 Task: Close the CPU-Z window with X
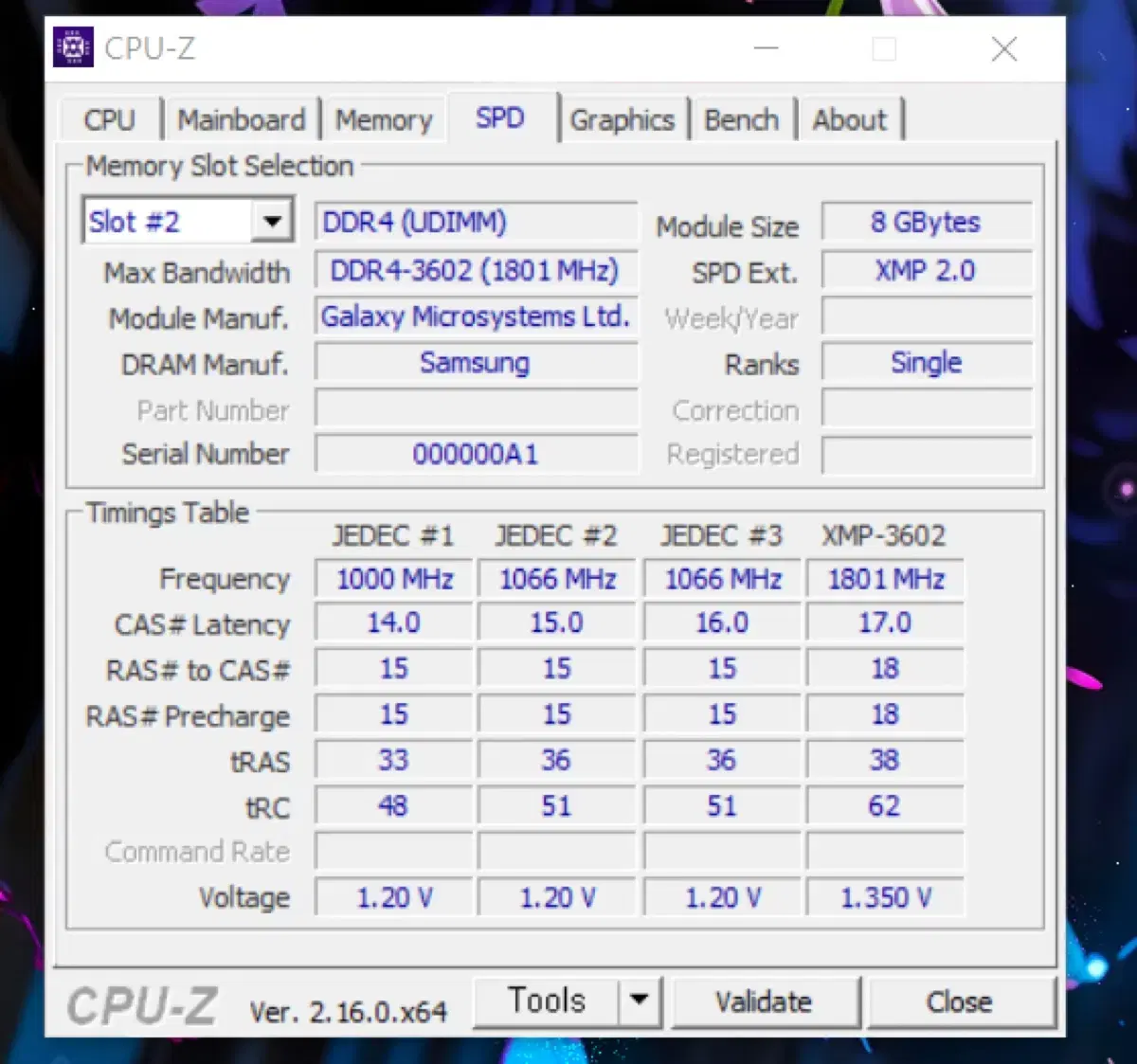coord(1004,48)
